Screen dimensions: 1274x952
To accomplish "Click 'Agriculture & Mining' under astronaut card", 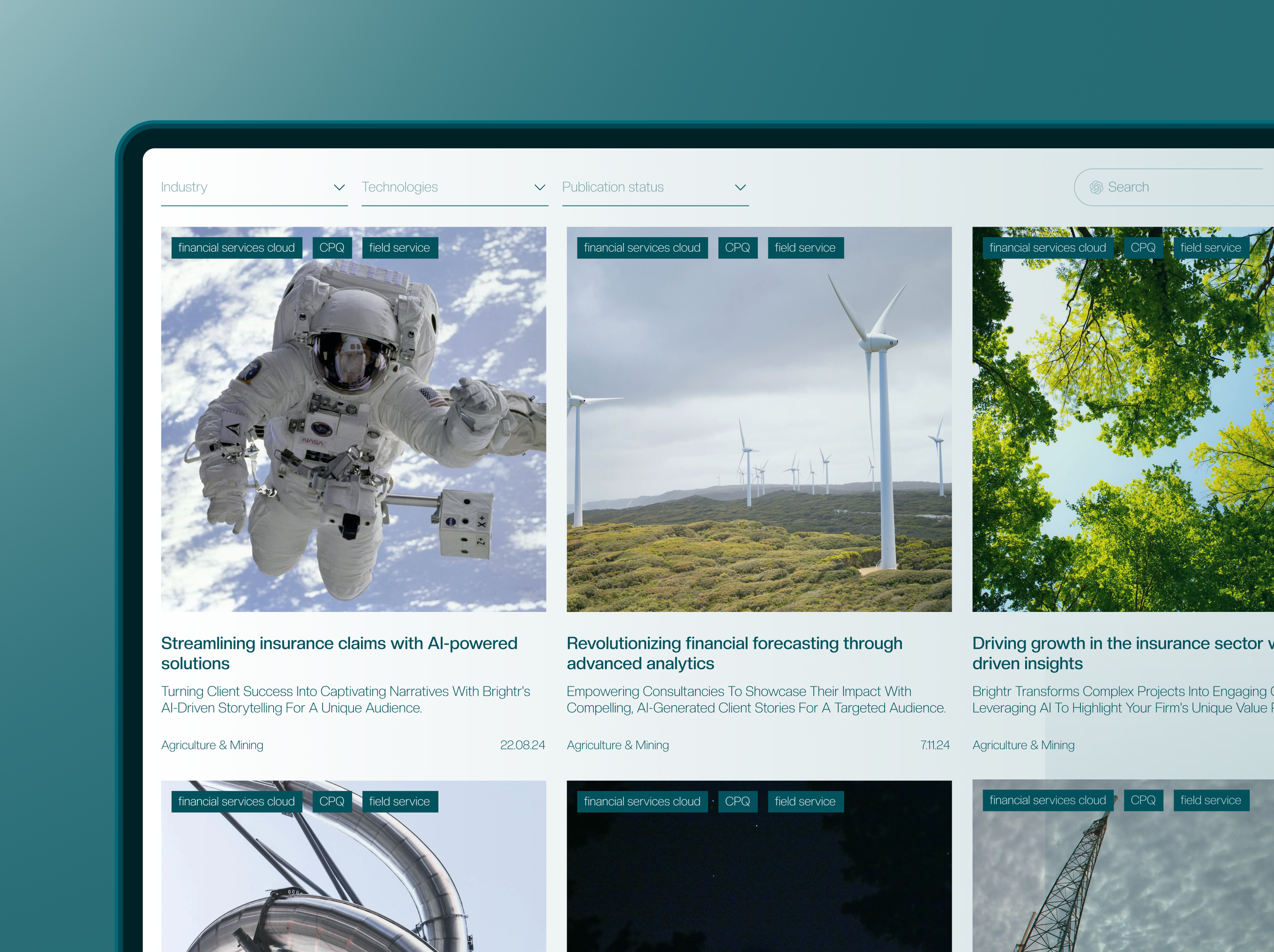I will 212,745.
